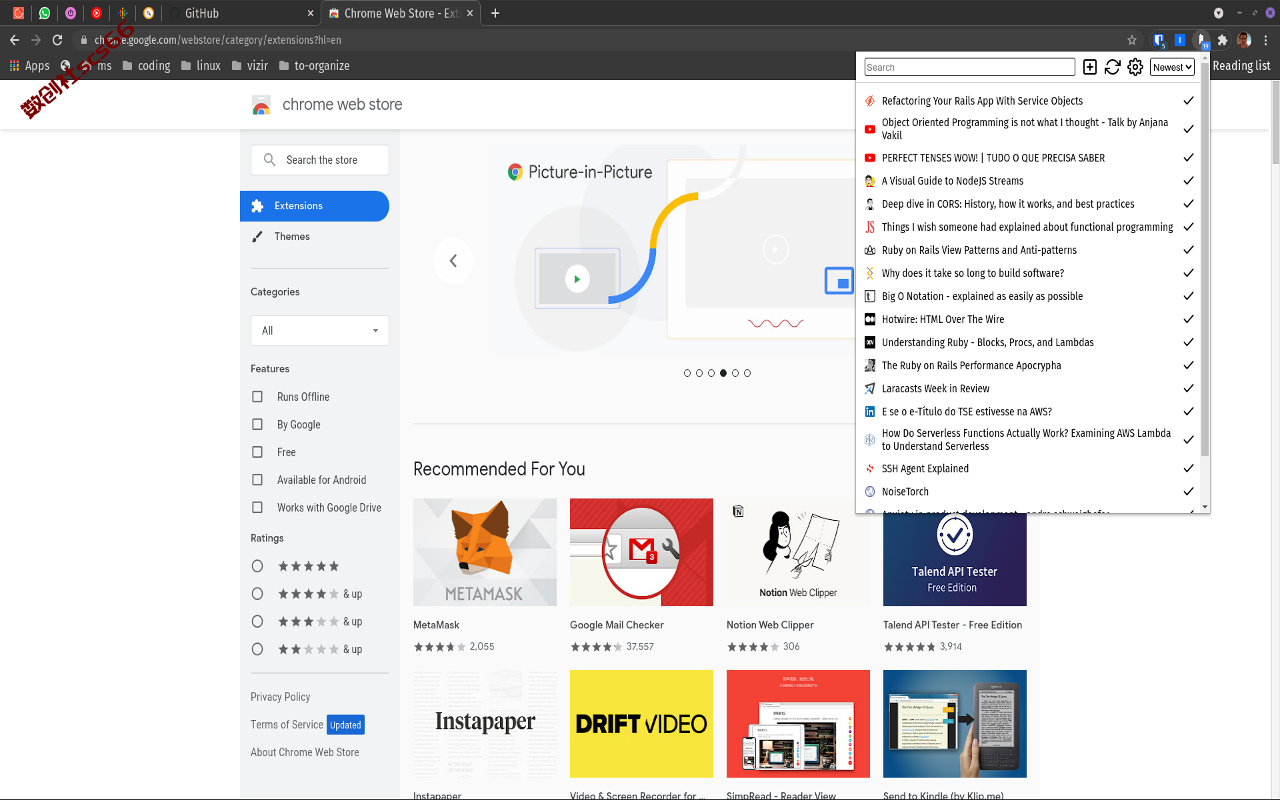Open the NoiseTorch saved item

(x=905, y=491)
